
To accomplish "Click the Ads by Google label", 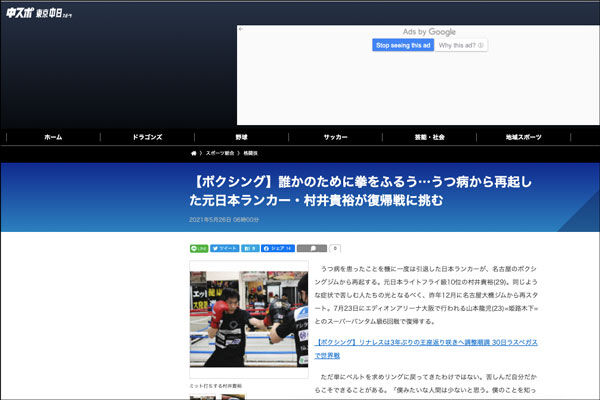I will pyautogui.click(x=429, y=32).
